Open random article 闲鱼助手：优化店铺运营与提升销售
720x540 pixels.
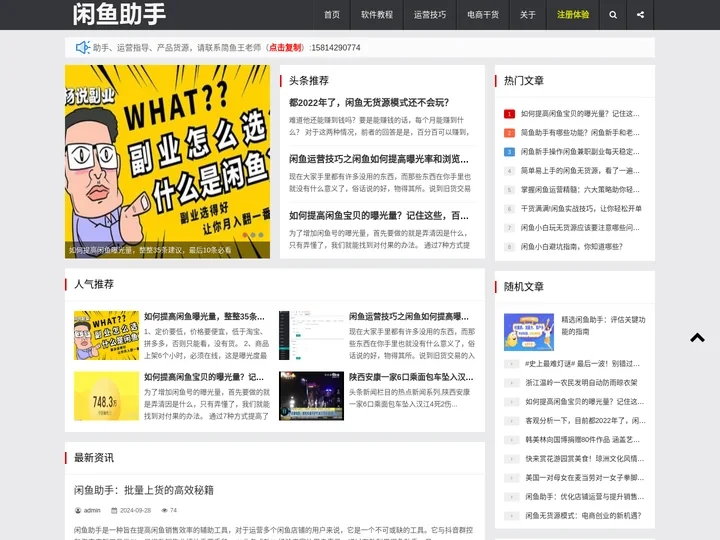(585, 496)
